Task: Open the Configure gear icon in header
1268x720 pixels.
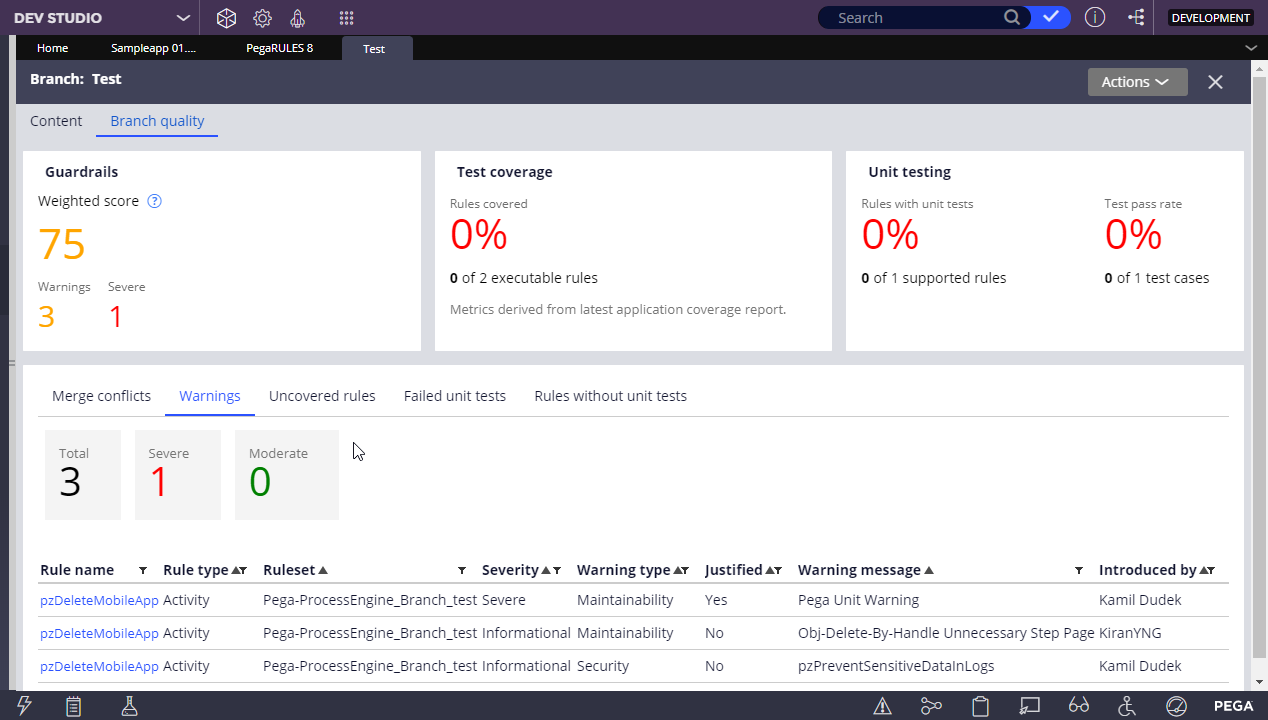Action: coord(262,18)
